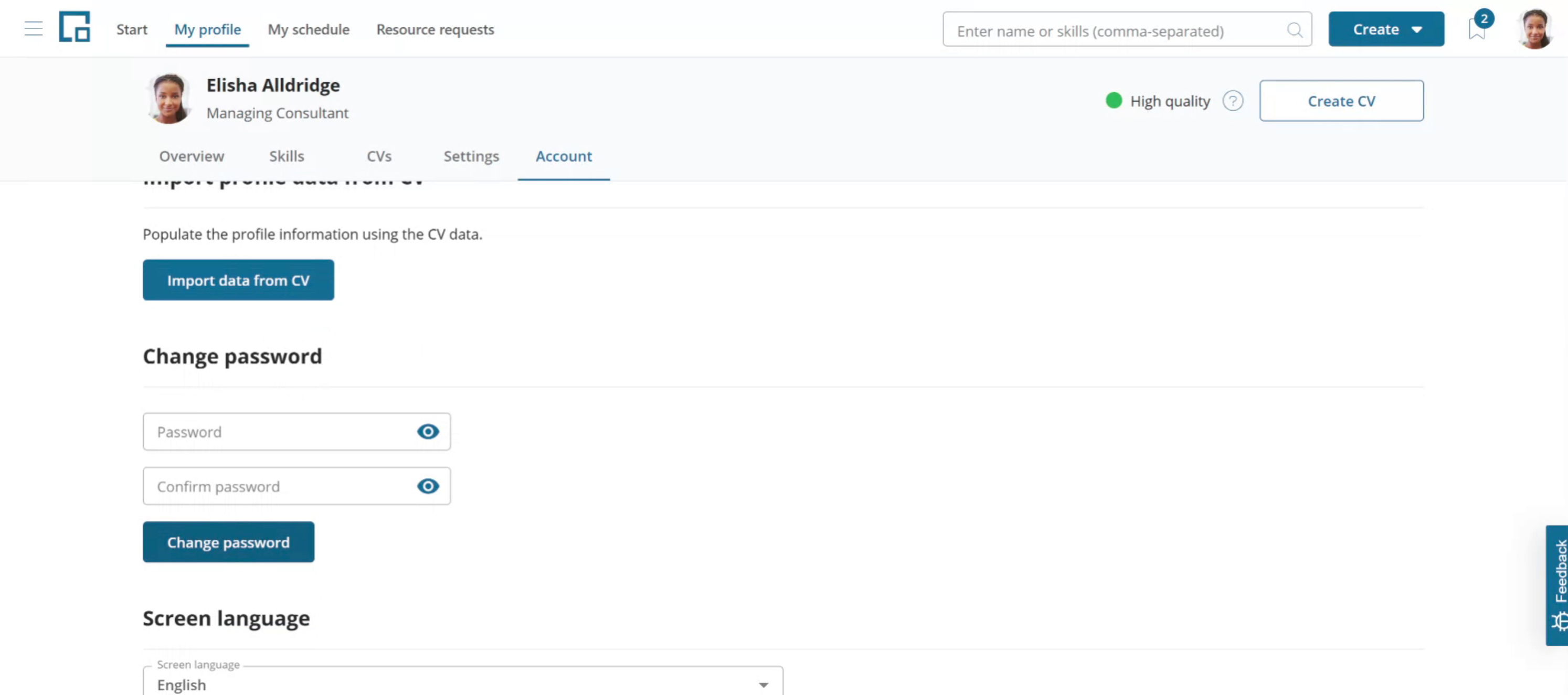The image size is (1568, 695).
Task: Select My profile in the top navigation
Action: coord(207,29)
